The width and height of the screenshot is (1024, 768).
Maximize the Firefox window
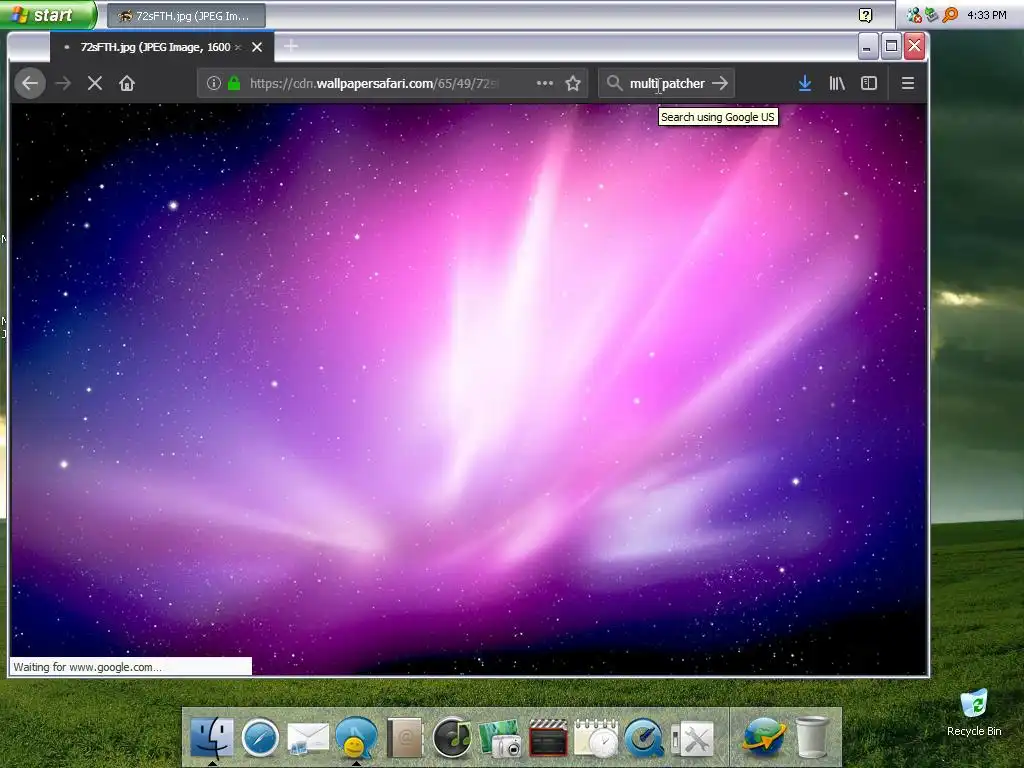[x=891, y=46]
